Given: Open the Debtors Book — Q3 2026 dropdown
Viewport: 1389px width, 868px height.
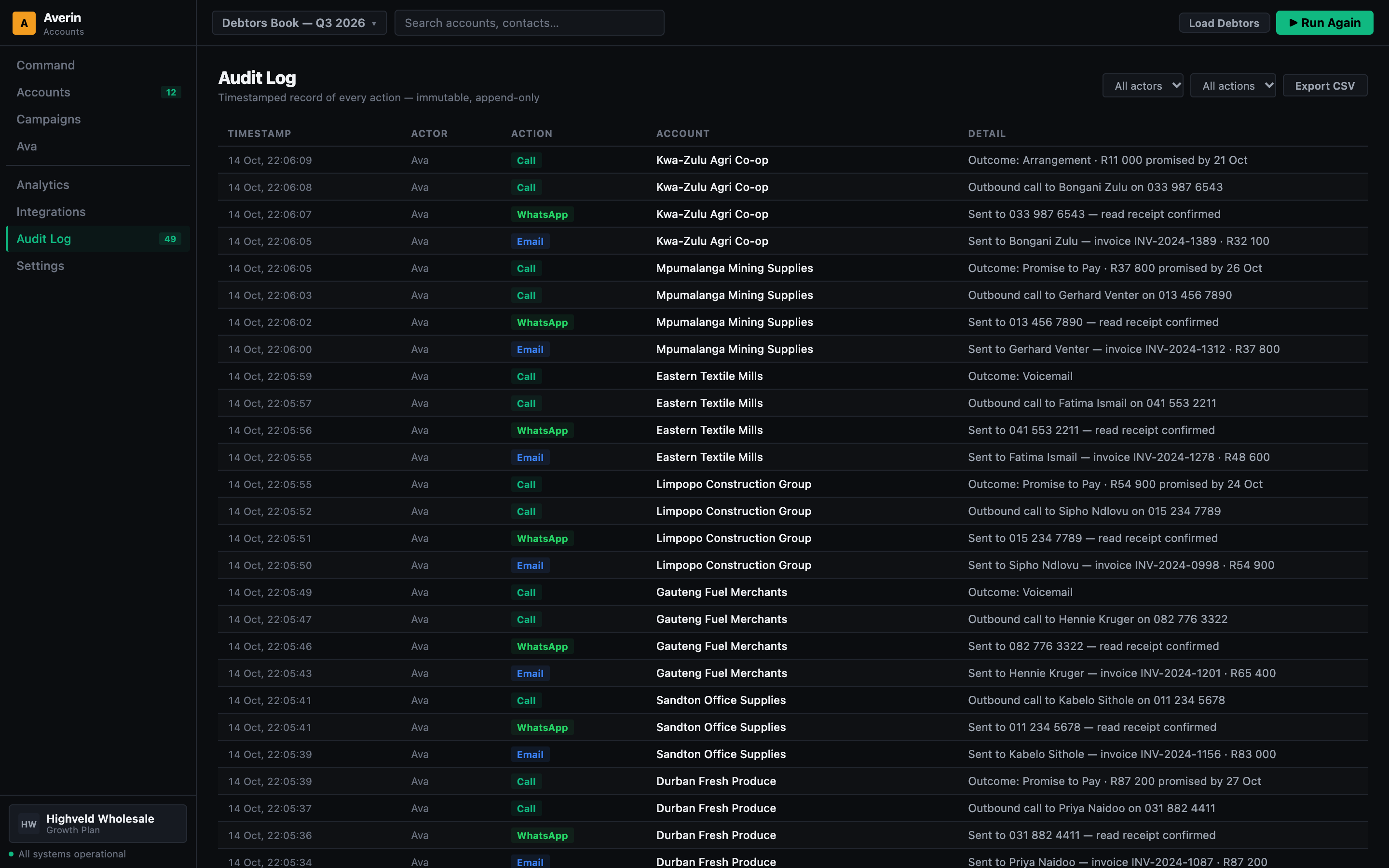Looking at the screenshot, I should click(x=299, y=23).
